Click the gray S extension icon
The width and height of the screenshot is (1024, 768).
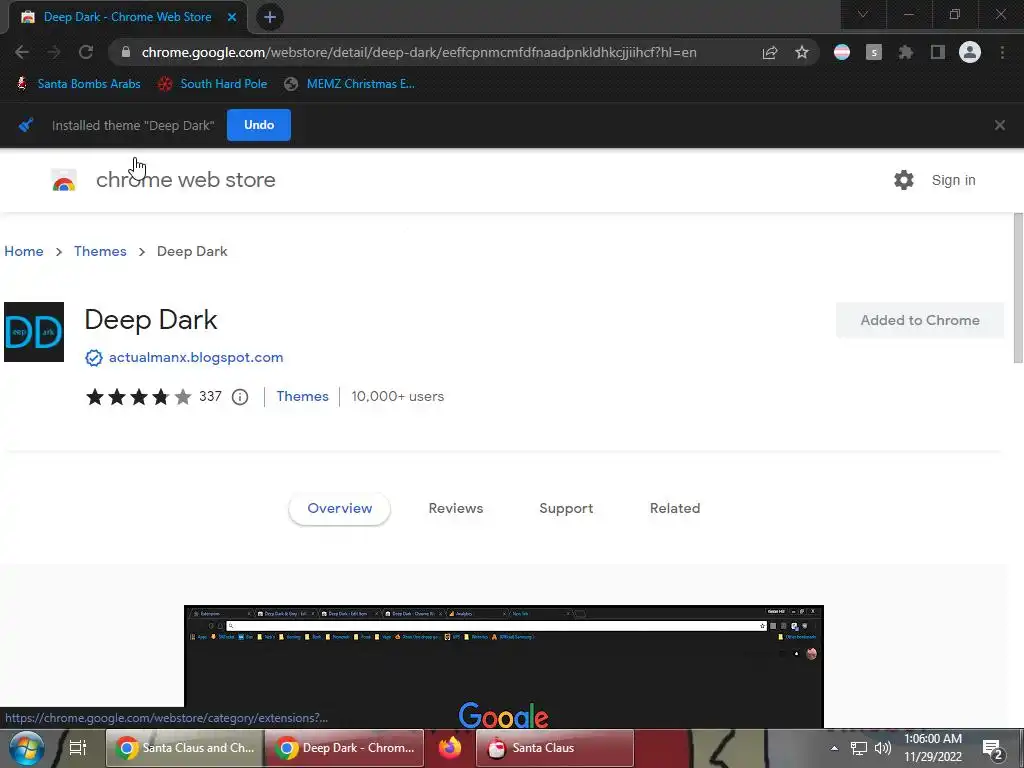pyautogui.click(x=874, y=52)
